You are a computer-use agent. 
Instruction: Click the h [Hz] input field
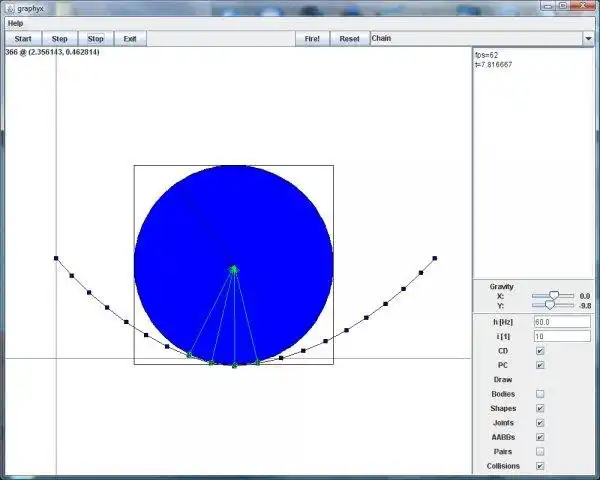pyautogui.click(x=562, y=322)
